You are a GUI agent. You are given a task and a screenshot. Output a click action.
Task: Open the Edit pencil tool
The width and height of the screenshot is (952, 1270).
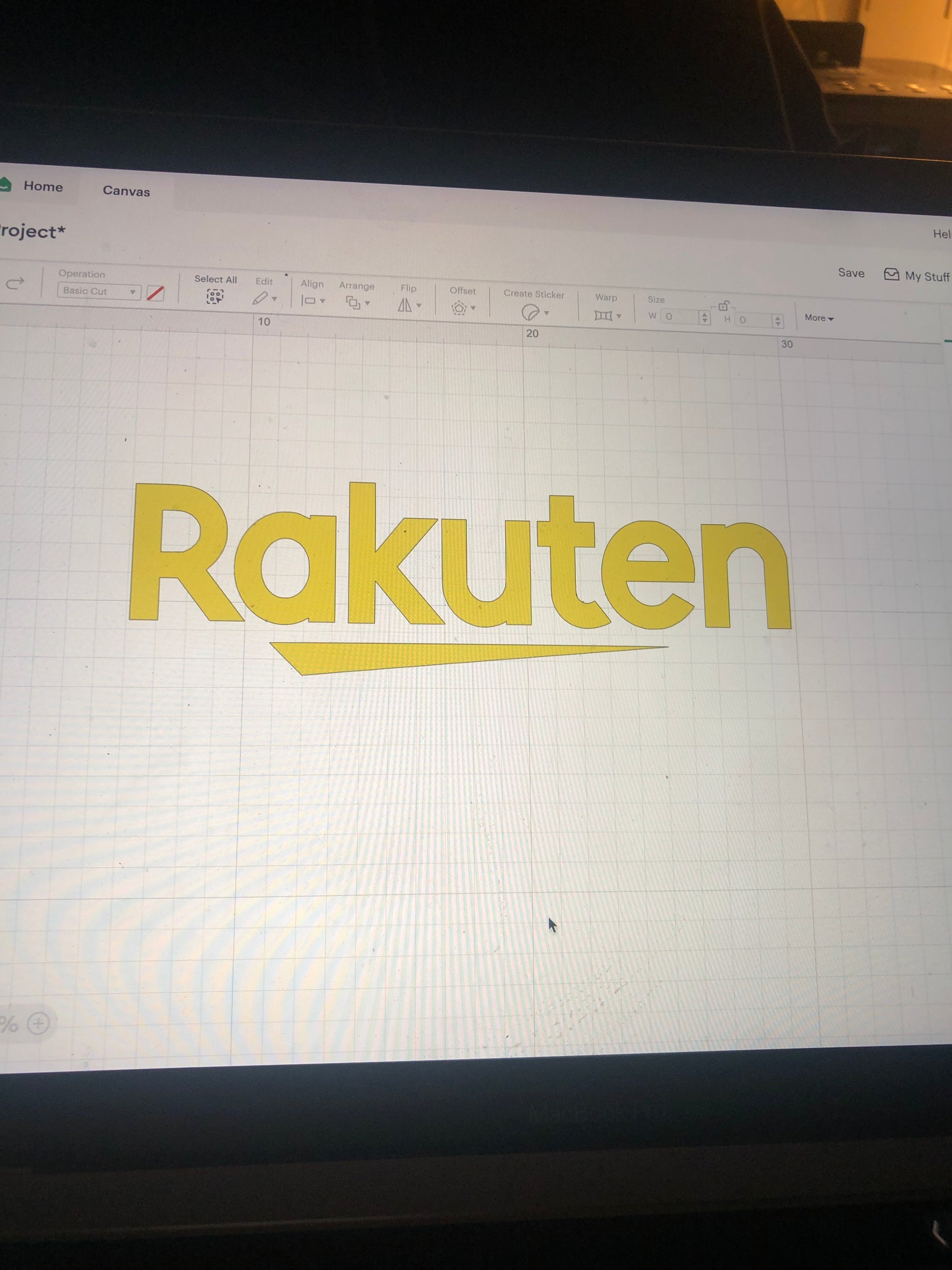[261, 298]
